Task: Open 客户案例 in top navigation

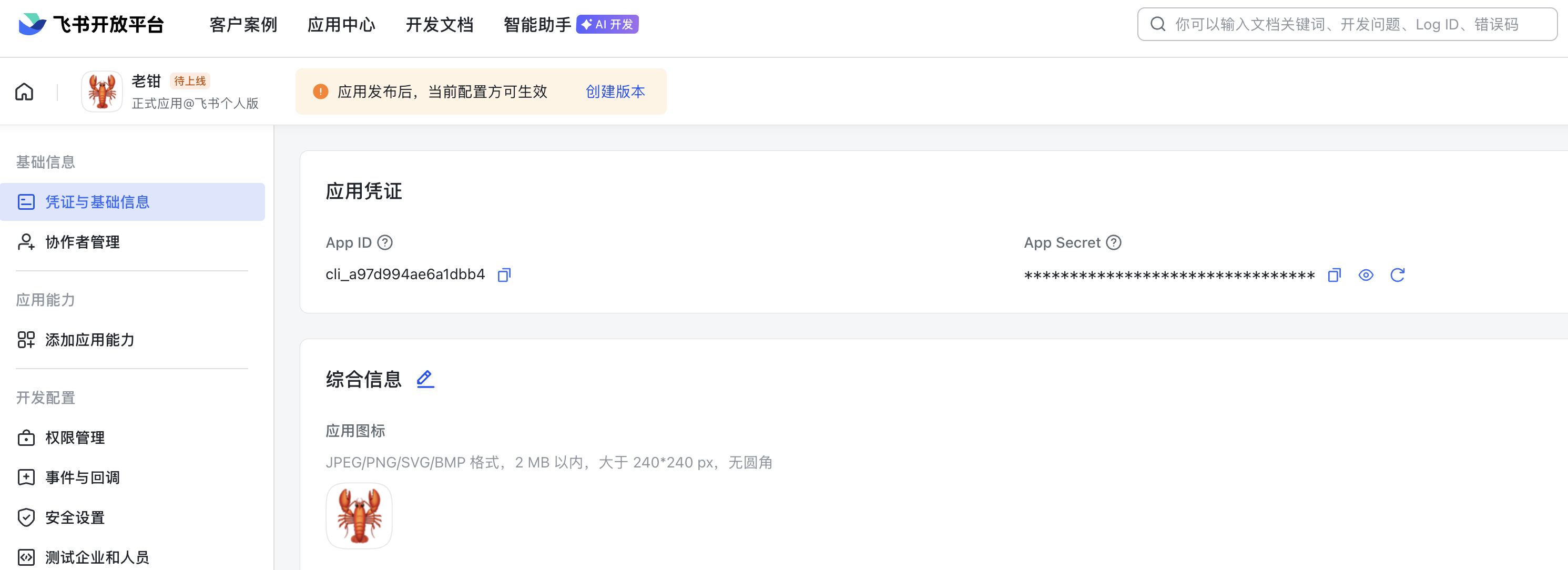Action: (243, 24)
